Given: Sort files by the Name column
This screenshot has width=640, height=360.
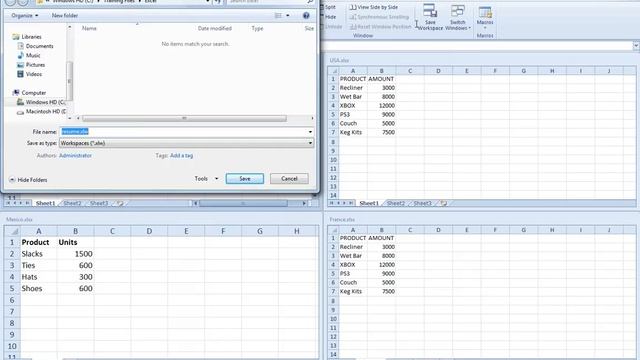Looking at the screenshot, I should click(89, 29).
